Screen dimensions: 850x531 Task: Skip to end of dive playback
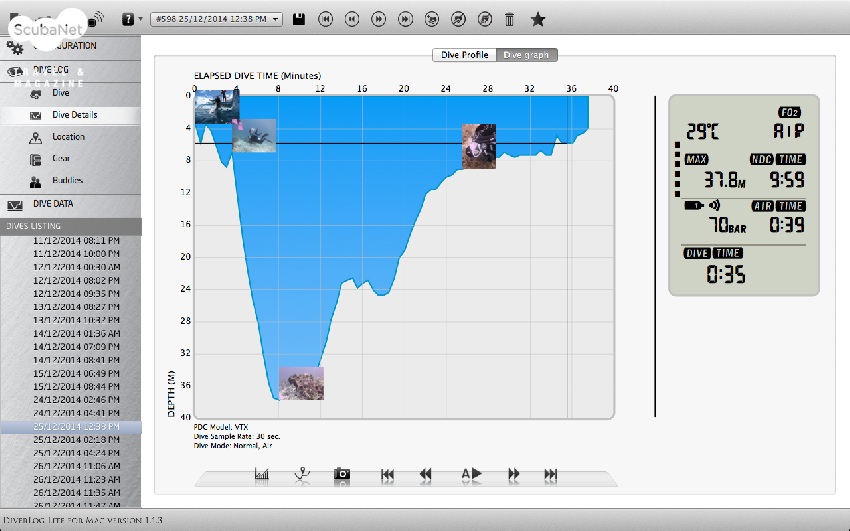[x=551, y=474]
